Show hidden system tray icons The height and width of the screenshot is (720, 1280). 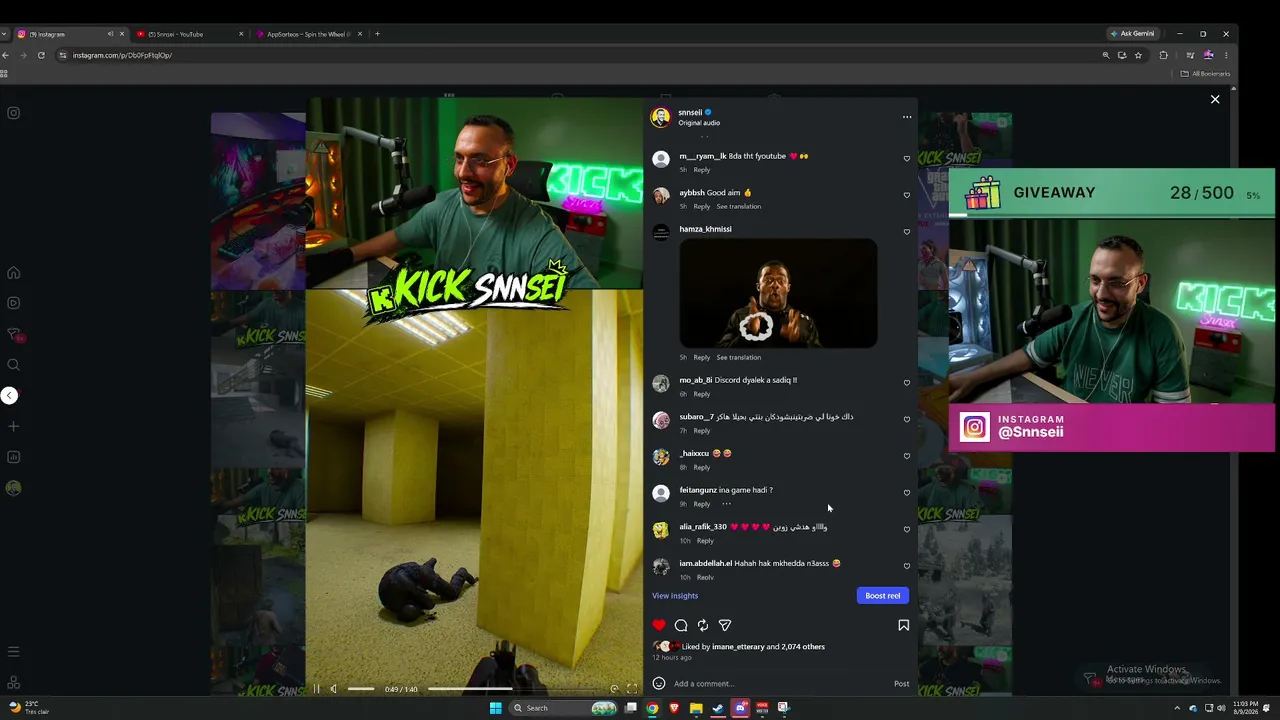click(1177, 708)
